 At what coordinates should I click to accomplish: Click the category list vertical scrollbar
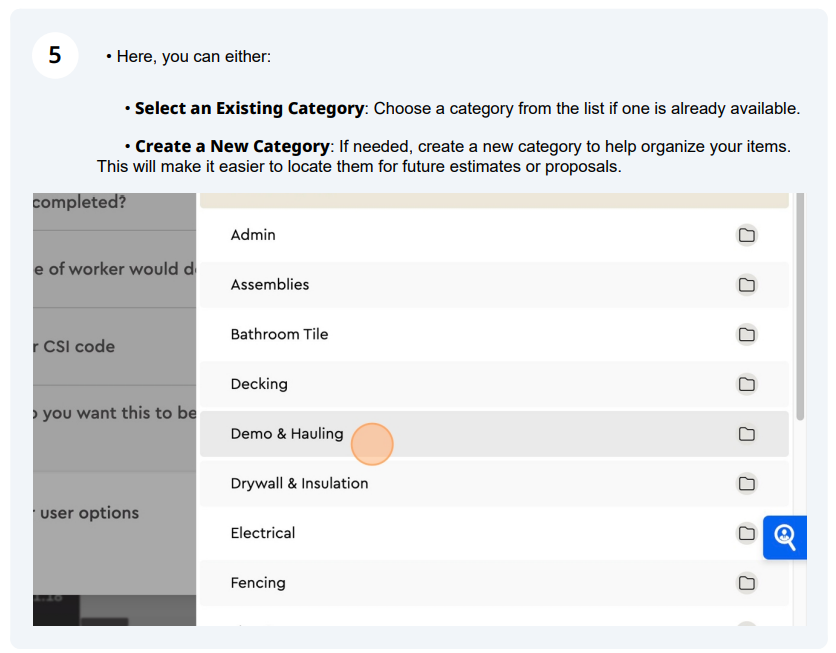(x=800, y=307)
